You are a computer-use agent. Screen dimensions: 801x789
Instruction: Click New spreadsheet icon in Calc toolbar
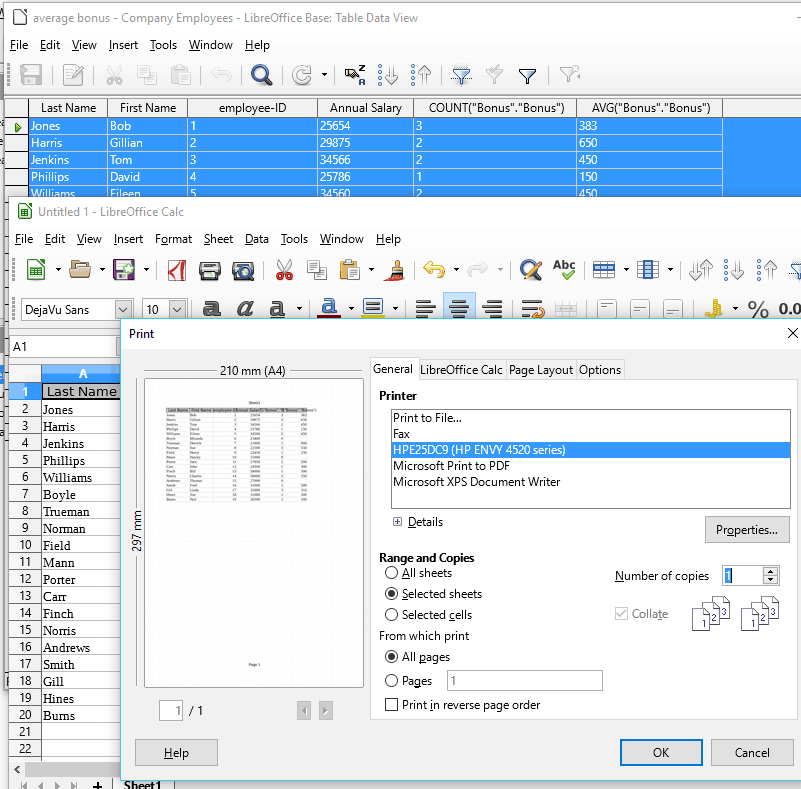(x=36, y=270)
